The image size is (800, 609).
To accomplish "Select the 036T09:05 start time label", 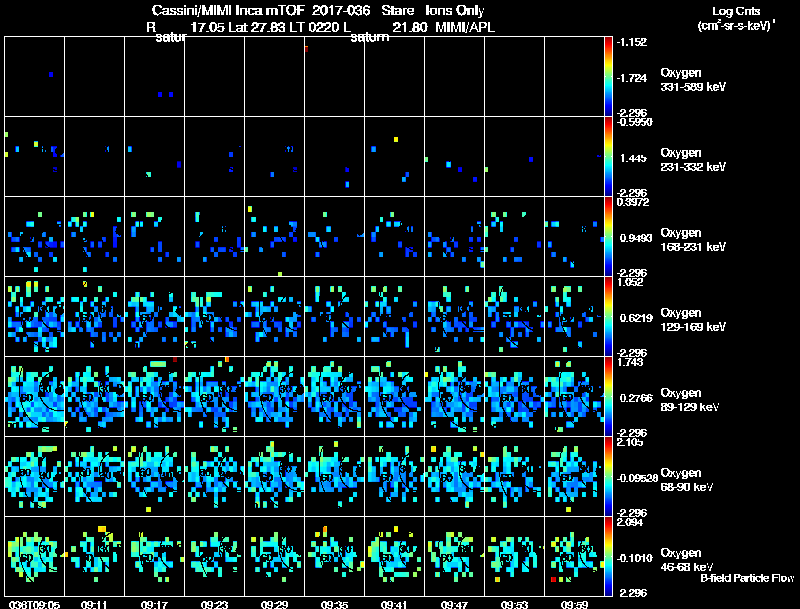I will coord(34,604).
